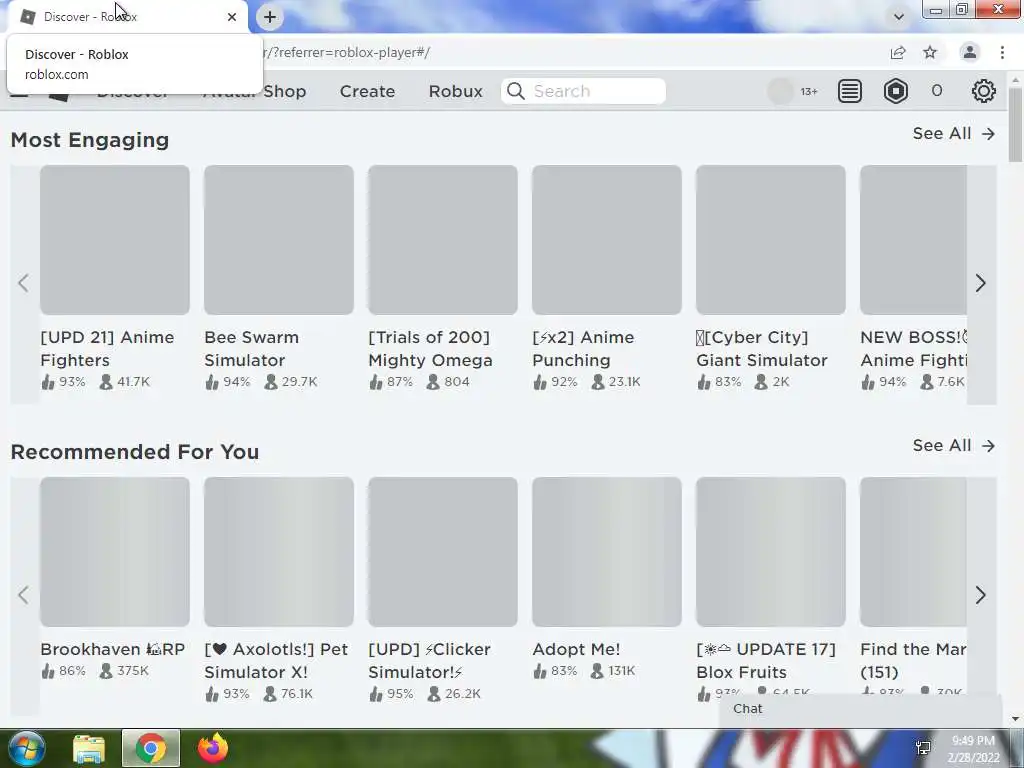Open the Mighty Omega game thumbnail
This screenshot has width=1024, height=768.
(443, 240)
